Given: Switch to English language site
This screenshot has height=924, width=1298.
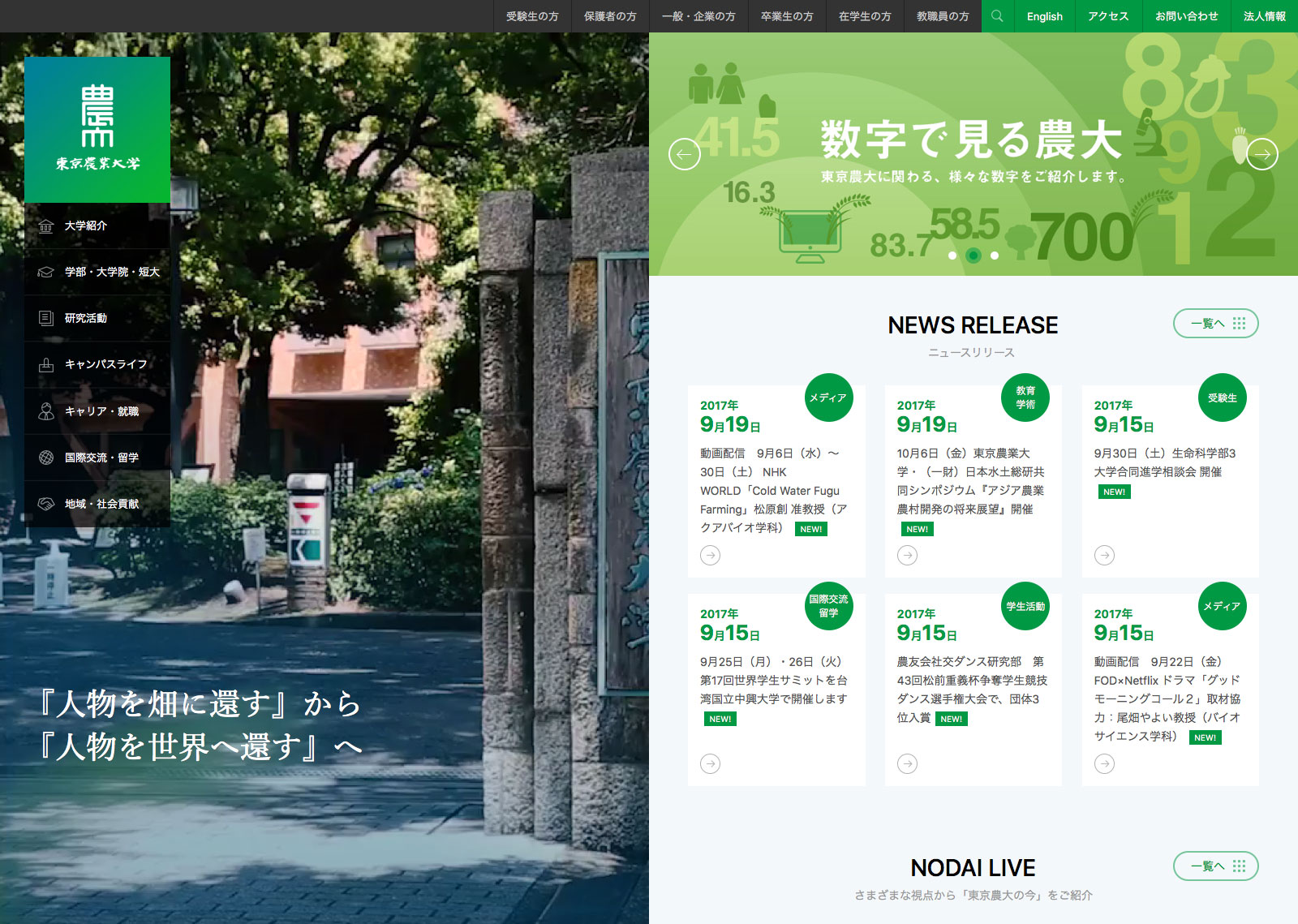Looking at the screenshot, I should pos(1044,16).
